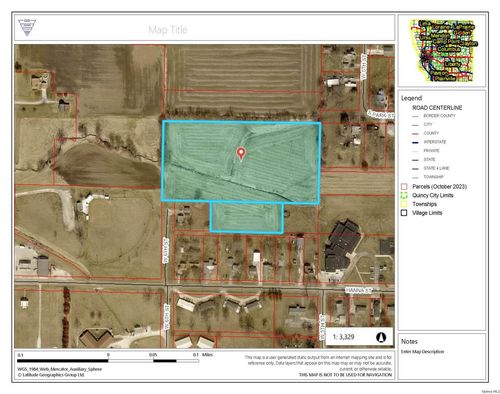This screenshot has height=394, width=500.
Task: Click the 'INTERSTATE' legend entry
Action: pyautogui.click(x=435, y=142)
